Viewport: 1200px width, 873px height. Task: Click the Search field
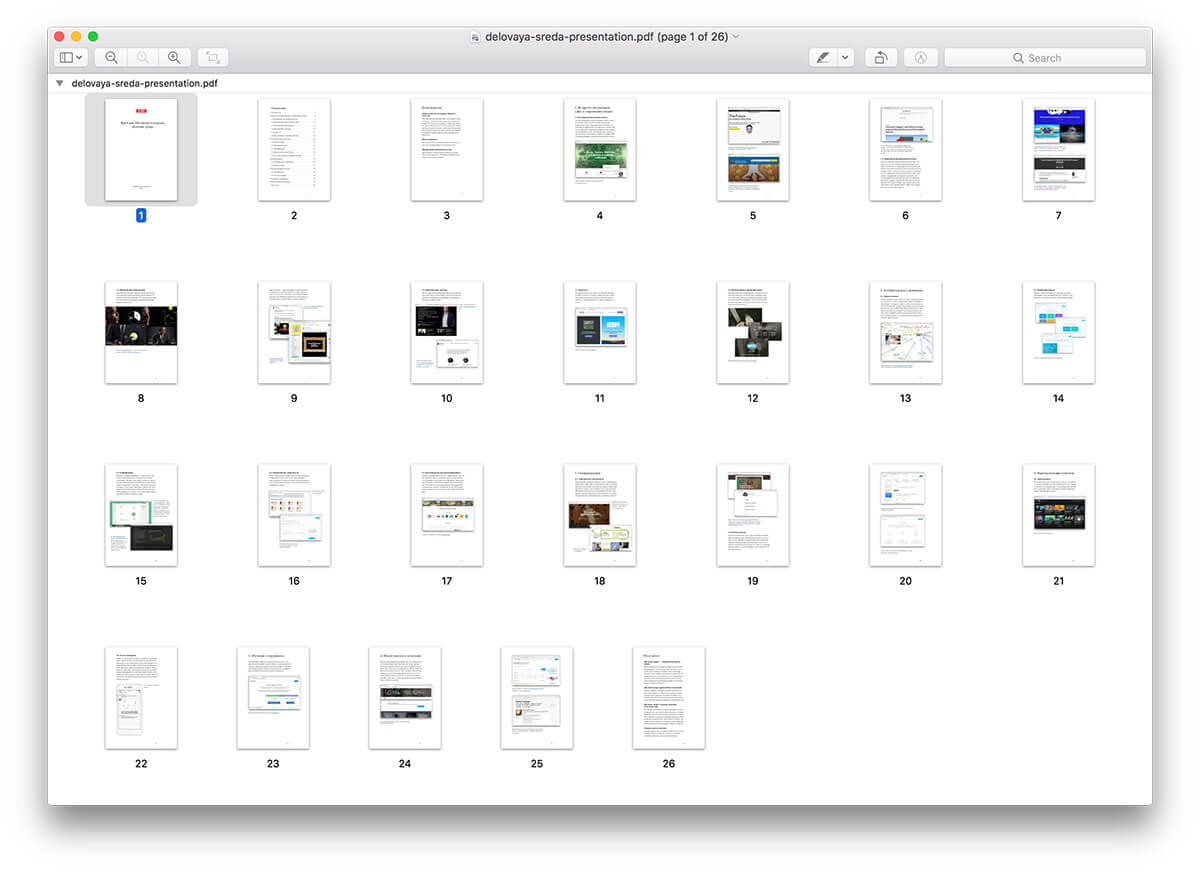click(x=1045, y=58)
